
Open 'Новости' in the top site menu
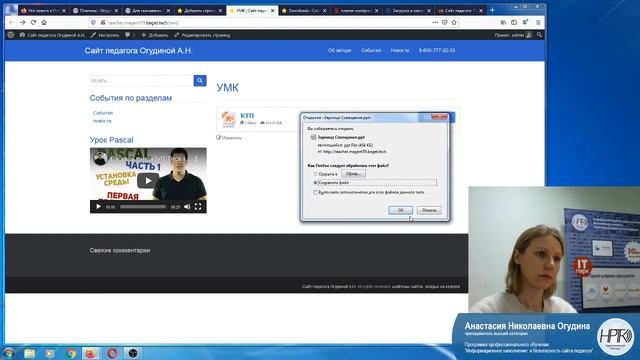[400, 50]
